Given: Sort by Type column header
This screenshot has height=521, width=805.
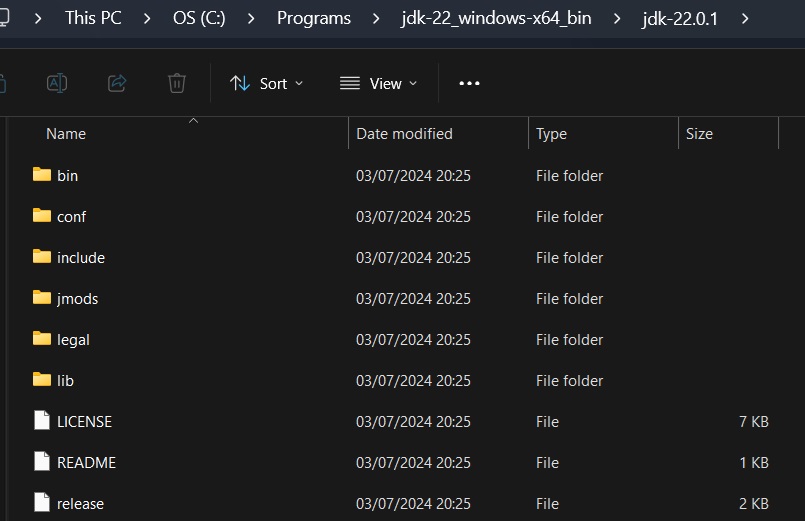Looking at the screenshot, I should (x=551, y=134).
